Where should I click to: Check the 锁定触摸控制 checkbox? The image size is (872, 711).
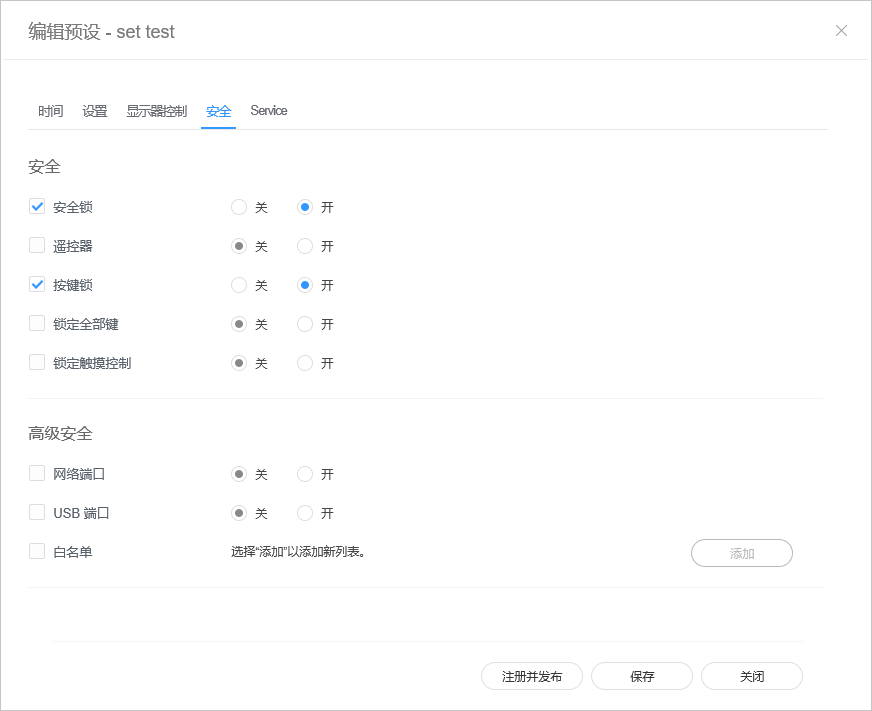coord(37,363)
